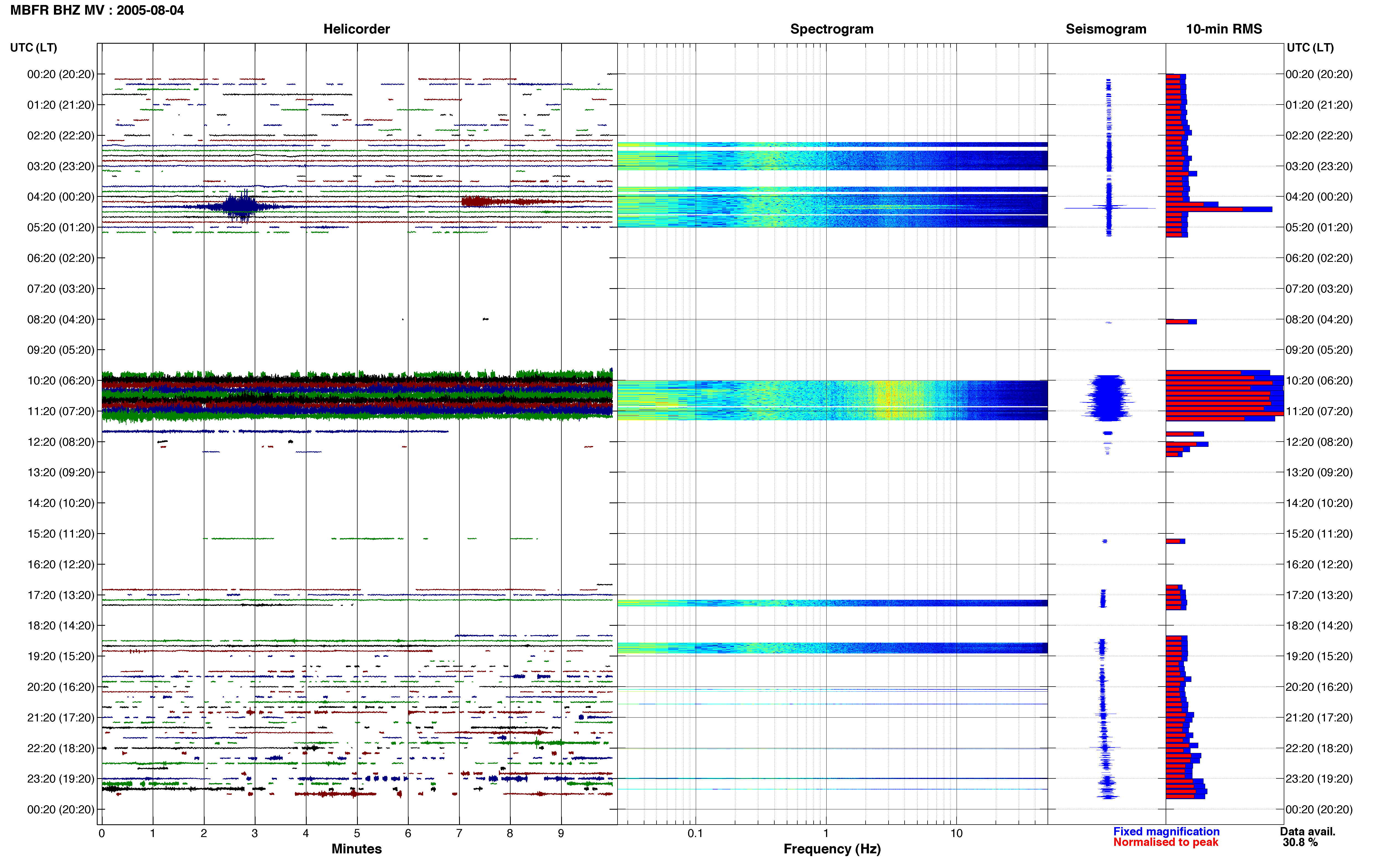Select the 'Helicorder' panel heading
This screenshot has height=868, width=1388.
(356, 29)
